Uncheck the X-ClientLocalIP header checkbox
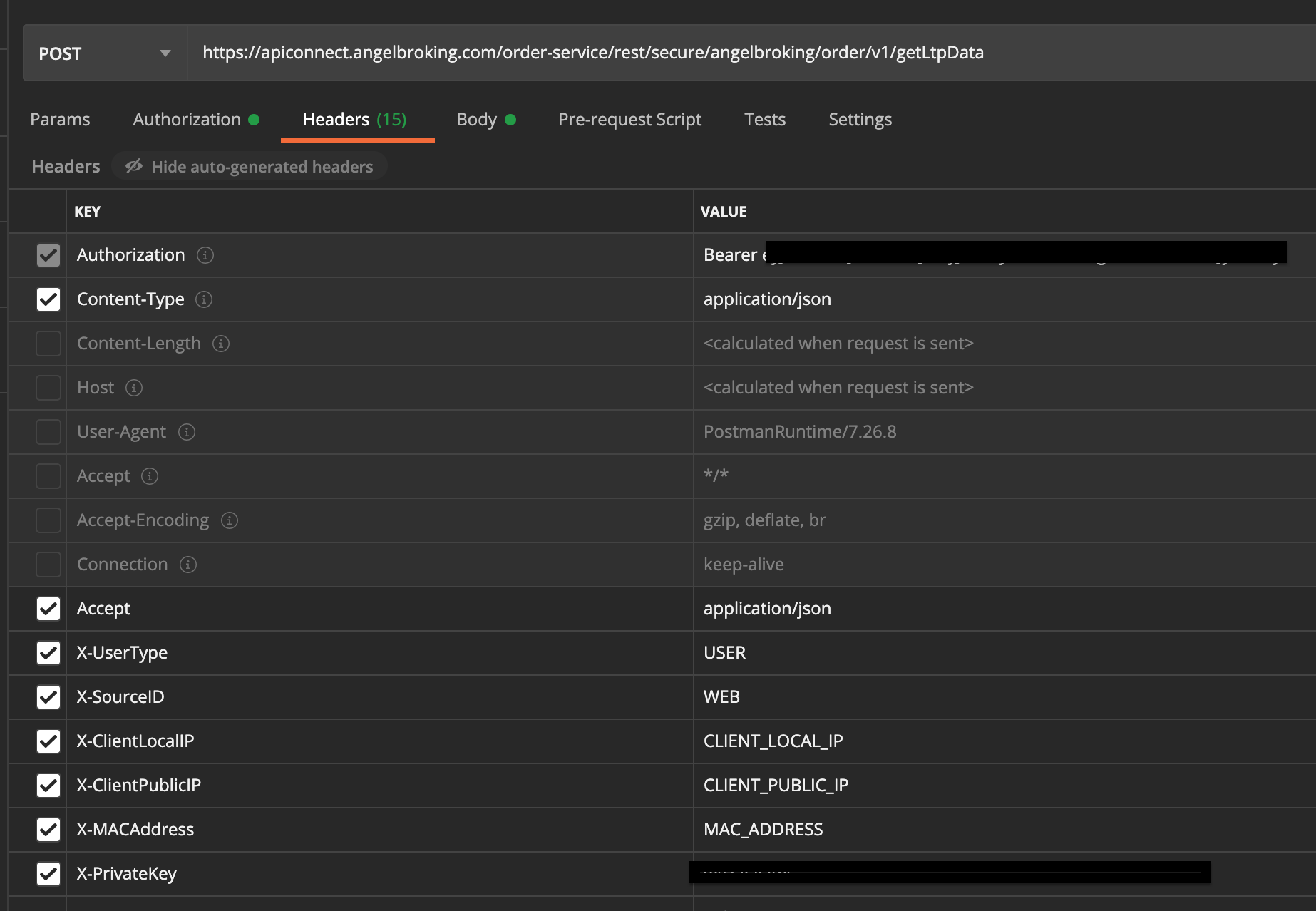The height and width of the screenshot is (911, 1316). [x=48, y=741]
